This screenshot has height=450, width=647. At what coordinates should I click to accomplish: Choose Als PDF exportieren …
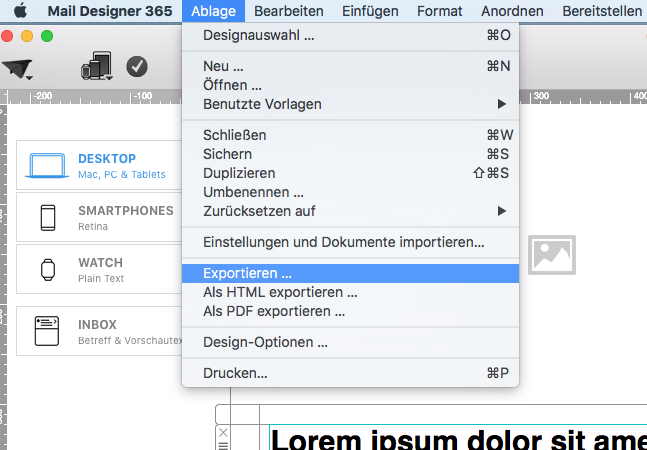point(350,311)
